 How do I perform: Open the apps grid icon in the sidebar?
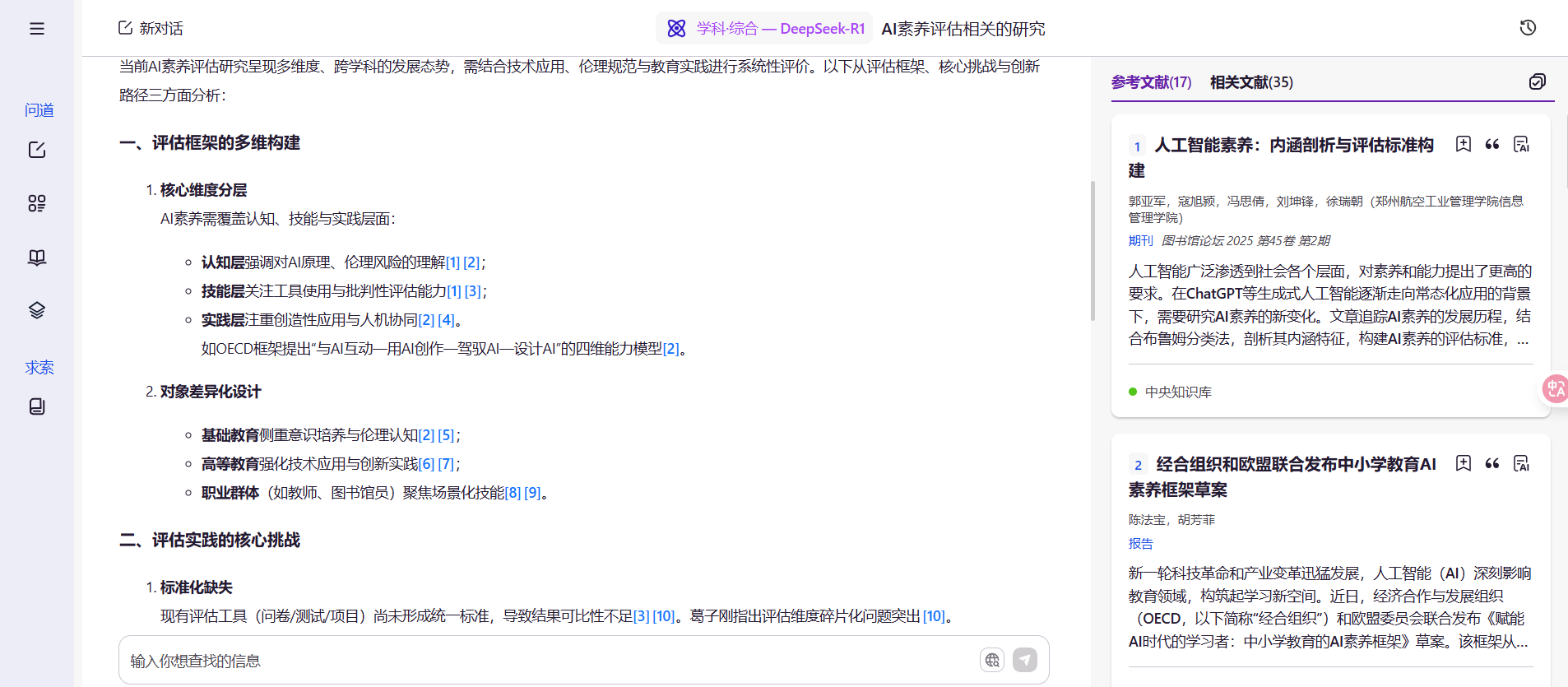click(37, 203)
